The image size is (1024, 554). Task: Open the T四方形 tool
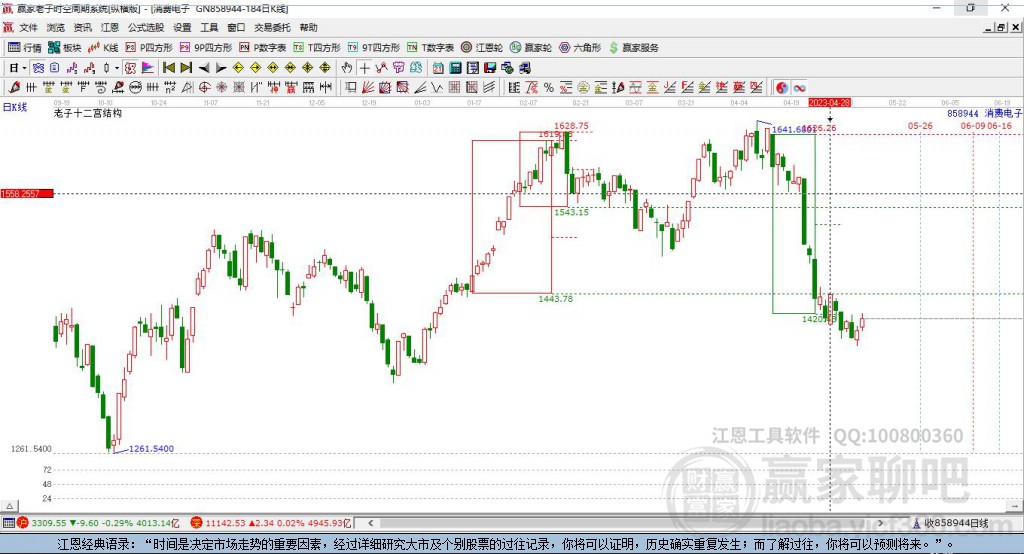click(317, 48)
